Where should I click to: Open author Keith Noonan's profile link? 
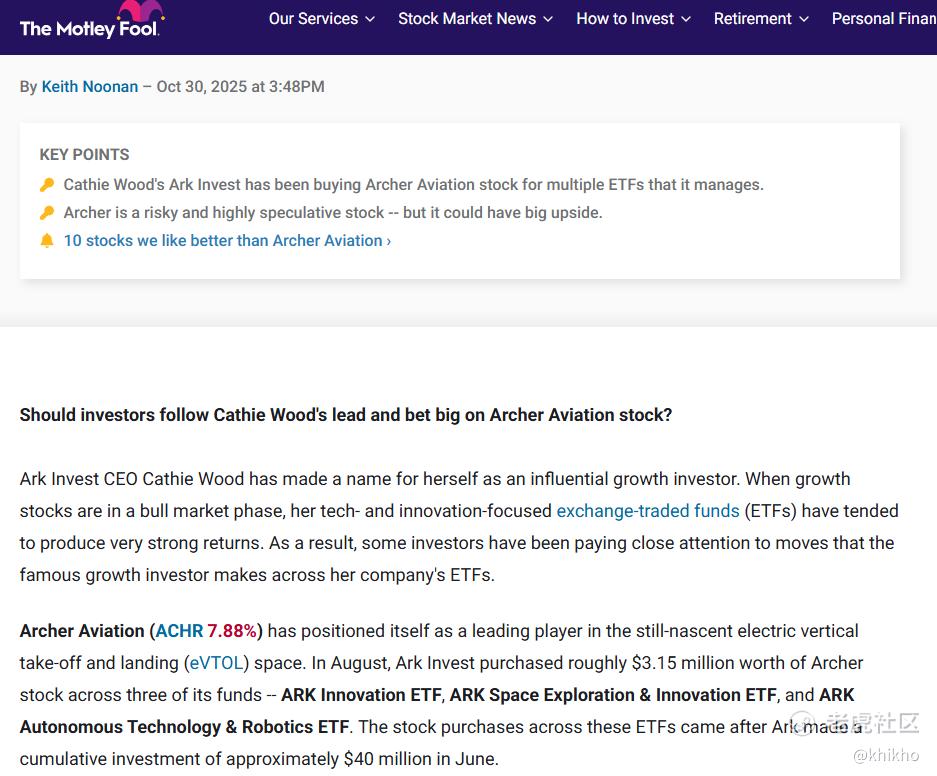pos(90,87)
